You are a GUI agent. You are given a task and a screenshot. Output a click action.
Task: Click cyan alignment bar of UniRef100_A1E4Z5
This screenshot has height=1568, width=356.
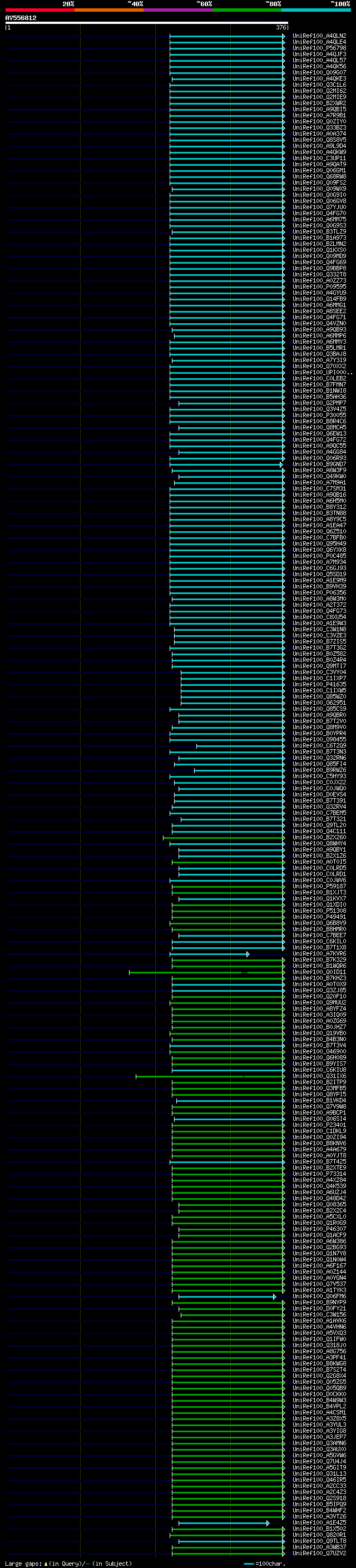pos(224,1523)
